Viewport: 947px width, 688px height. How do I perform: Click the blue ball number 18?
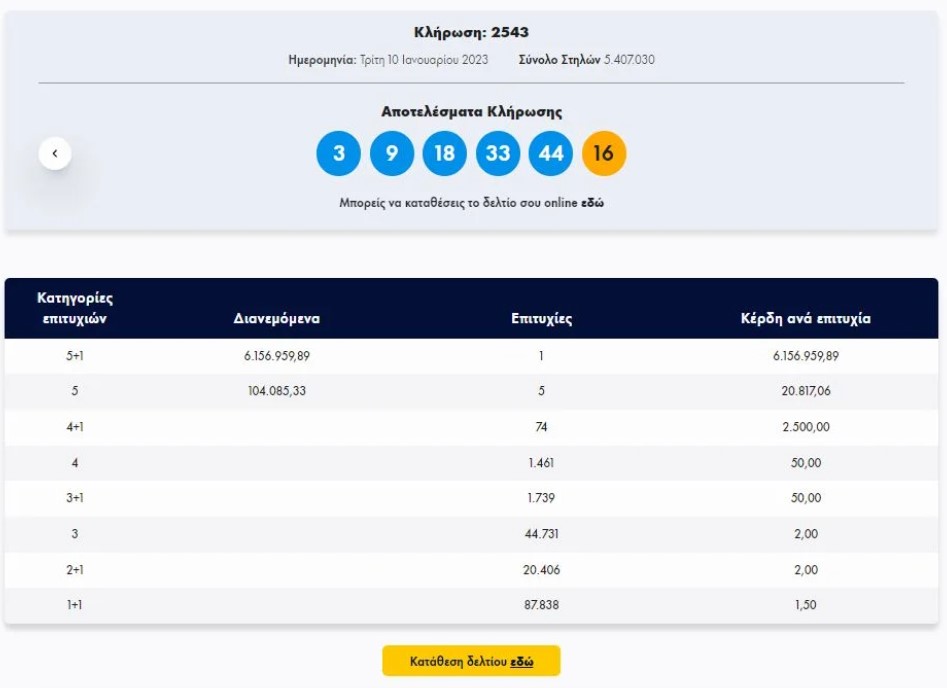coord(444,153)
